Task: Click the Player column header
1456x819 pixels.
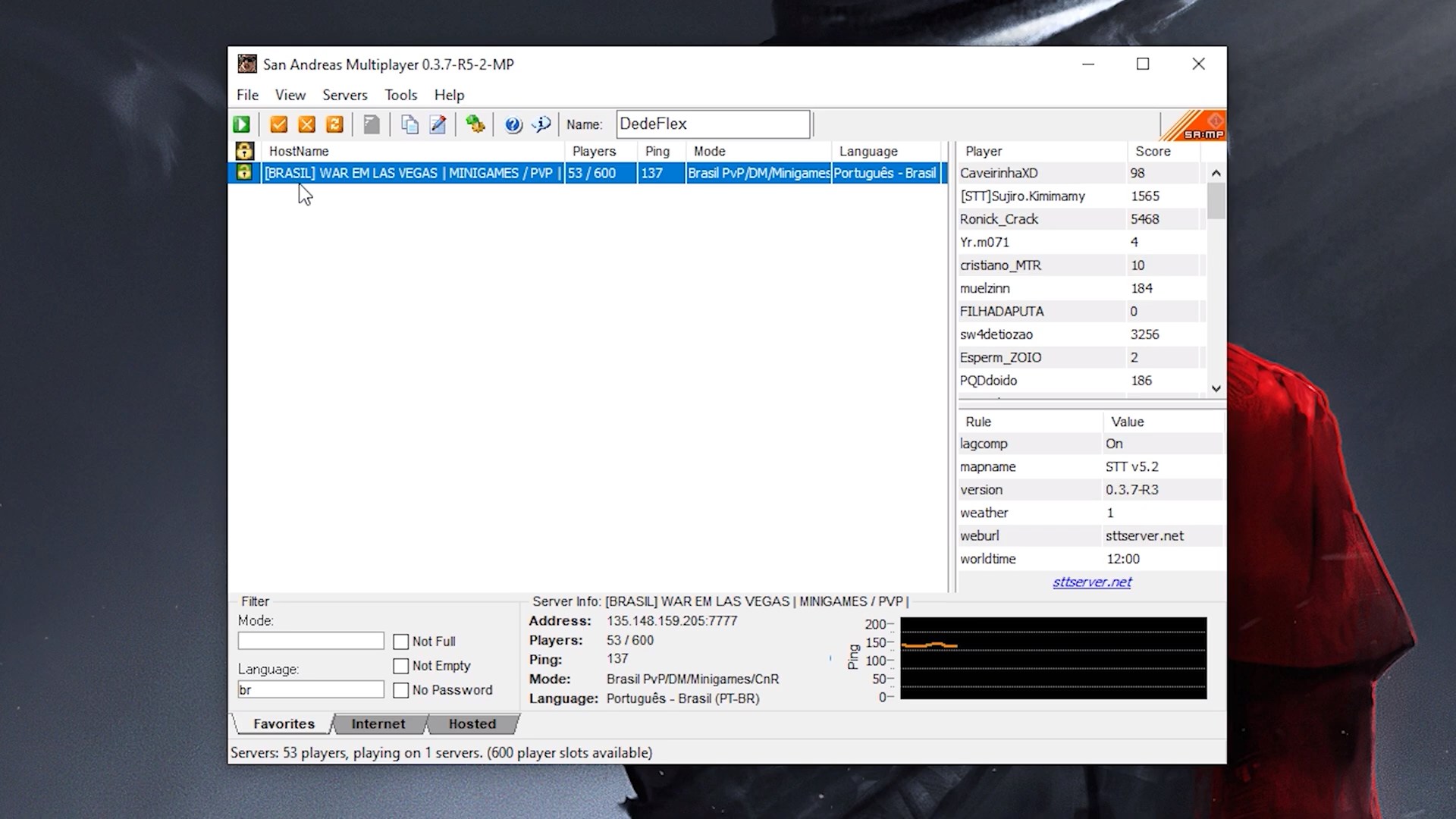Action: coord(1043,151)
